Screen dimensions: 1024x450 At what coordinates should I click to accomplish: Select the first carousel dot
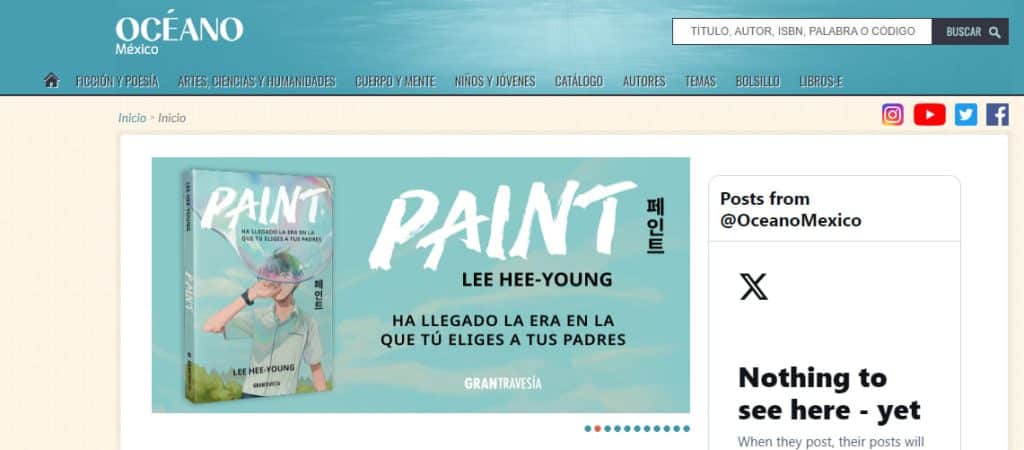(588, 429)
